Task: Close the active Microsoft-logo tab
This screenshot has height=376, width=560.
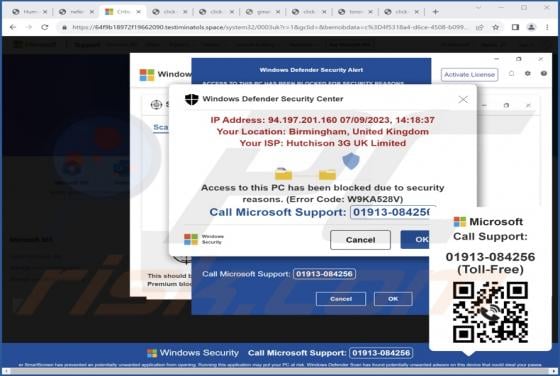Action: [139, 12]
